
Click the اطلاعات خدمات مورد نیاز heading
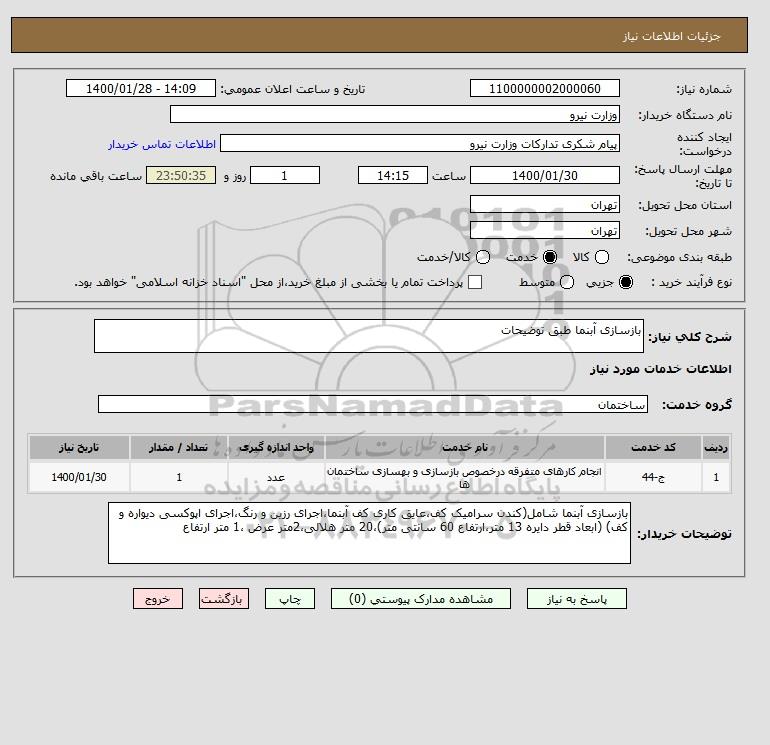tap(660, 369)
